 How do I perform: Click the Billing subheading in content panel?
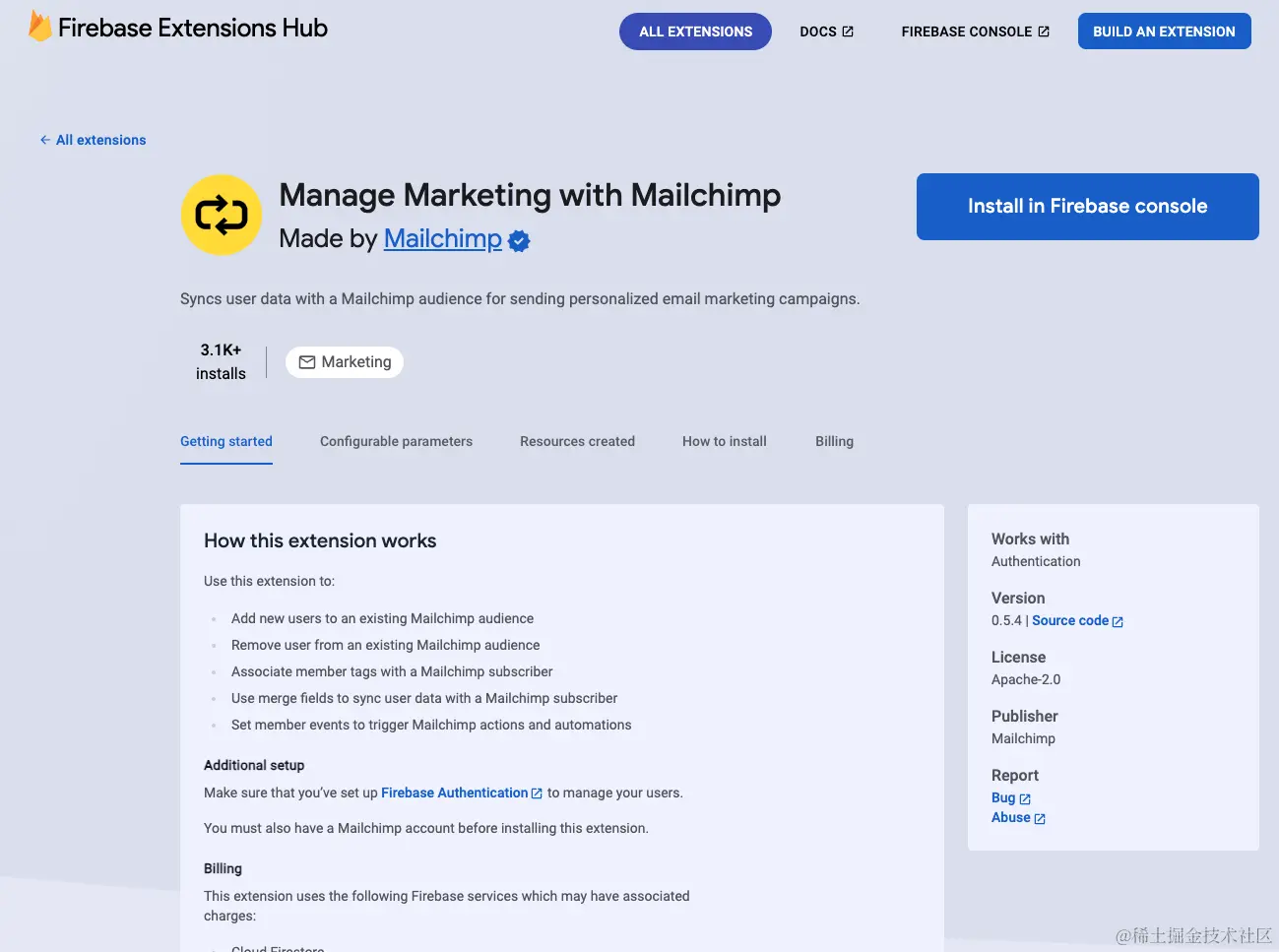(x=223, y=868)
